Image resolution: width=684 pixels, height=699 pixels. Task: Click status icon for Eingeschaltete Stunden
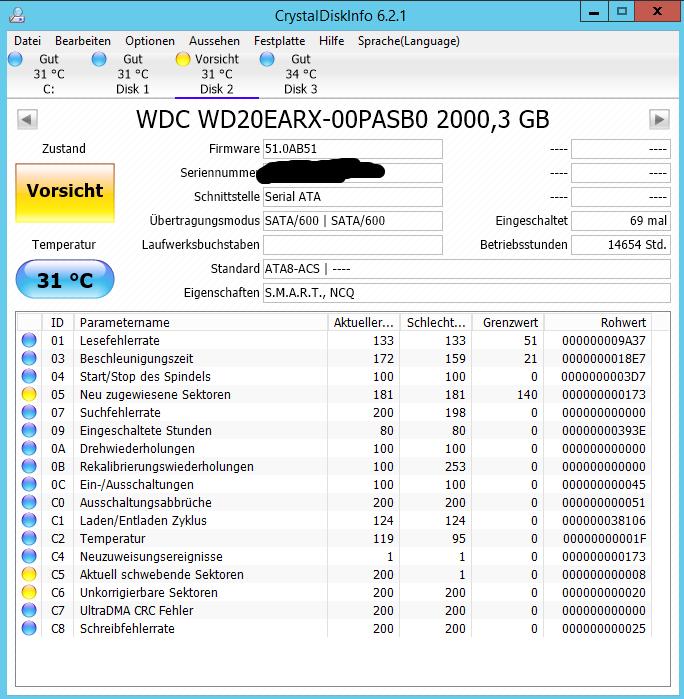(x=29, y=430)
